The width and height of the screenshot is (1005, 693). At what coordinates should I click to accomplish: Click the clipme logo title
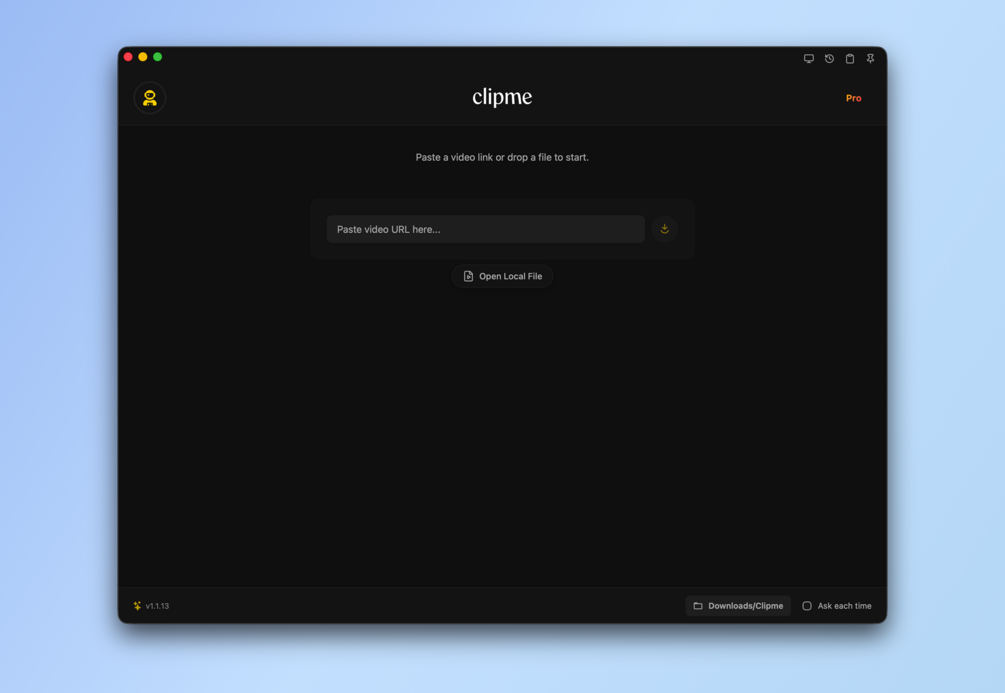(502, 97)
